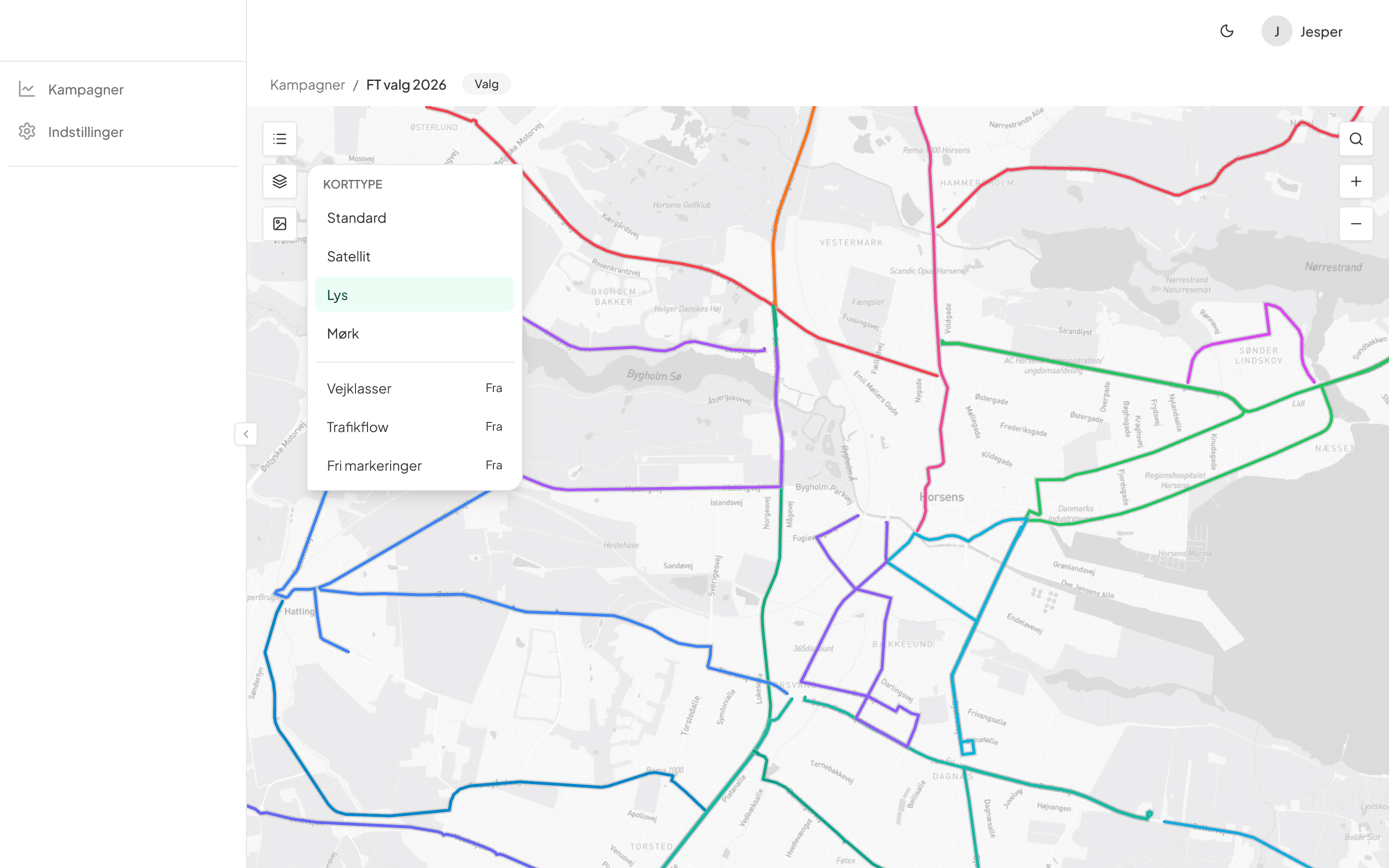Screen dimensions: 1389x868
Task: Click the image export icon
Action: point(280,224)
